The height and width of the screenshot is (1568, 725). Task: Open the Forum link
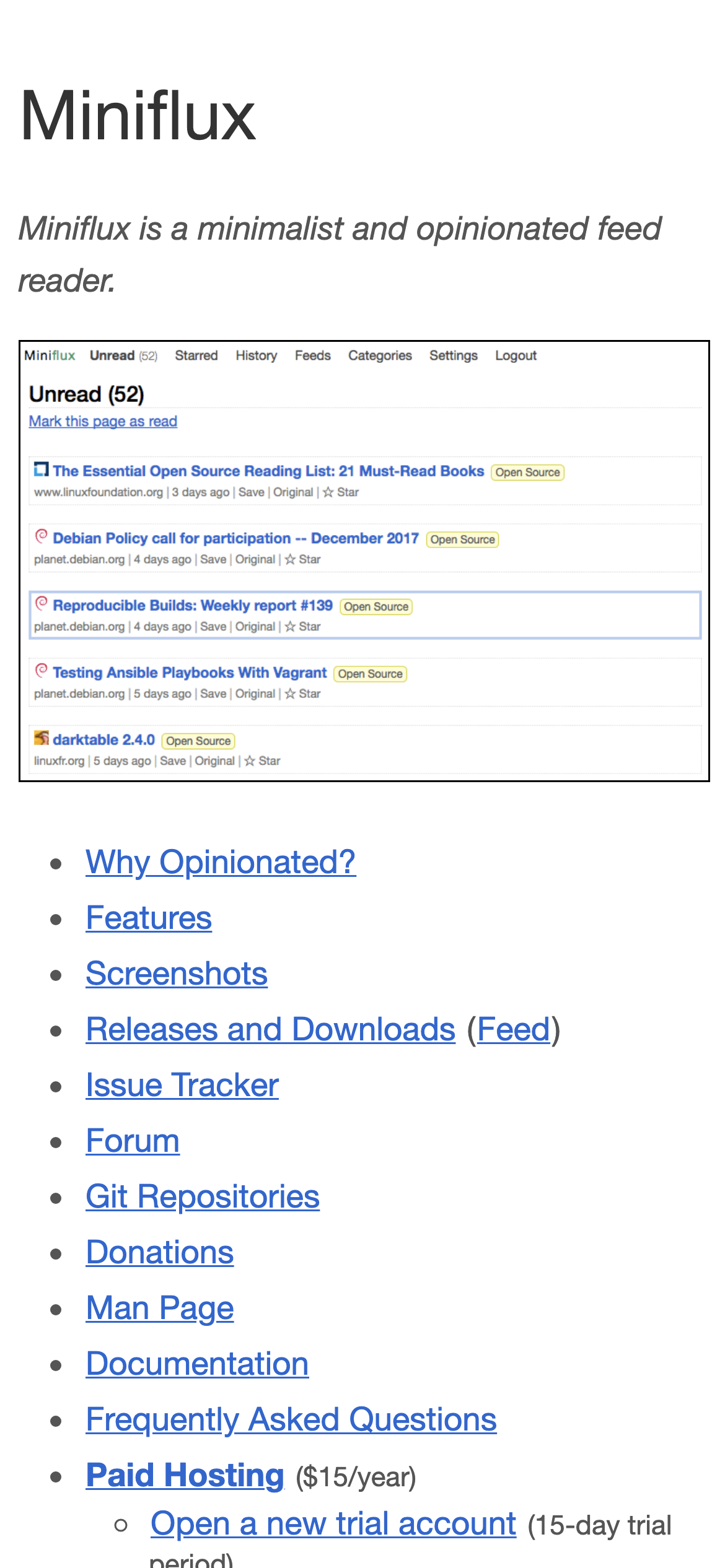pos(133,1141)
